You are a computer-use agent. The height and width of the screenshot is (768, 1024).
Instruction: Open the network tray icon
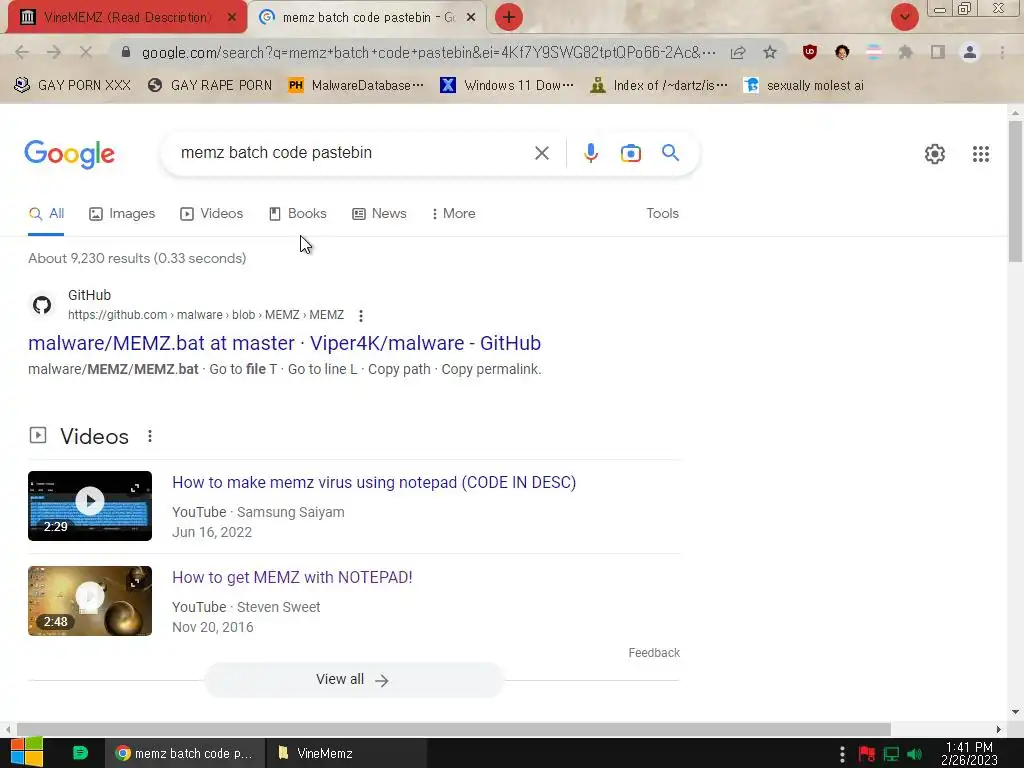click(891, 755)
